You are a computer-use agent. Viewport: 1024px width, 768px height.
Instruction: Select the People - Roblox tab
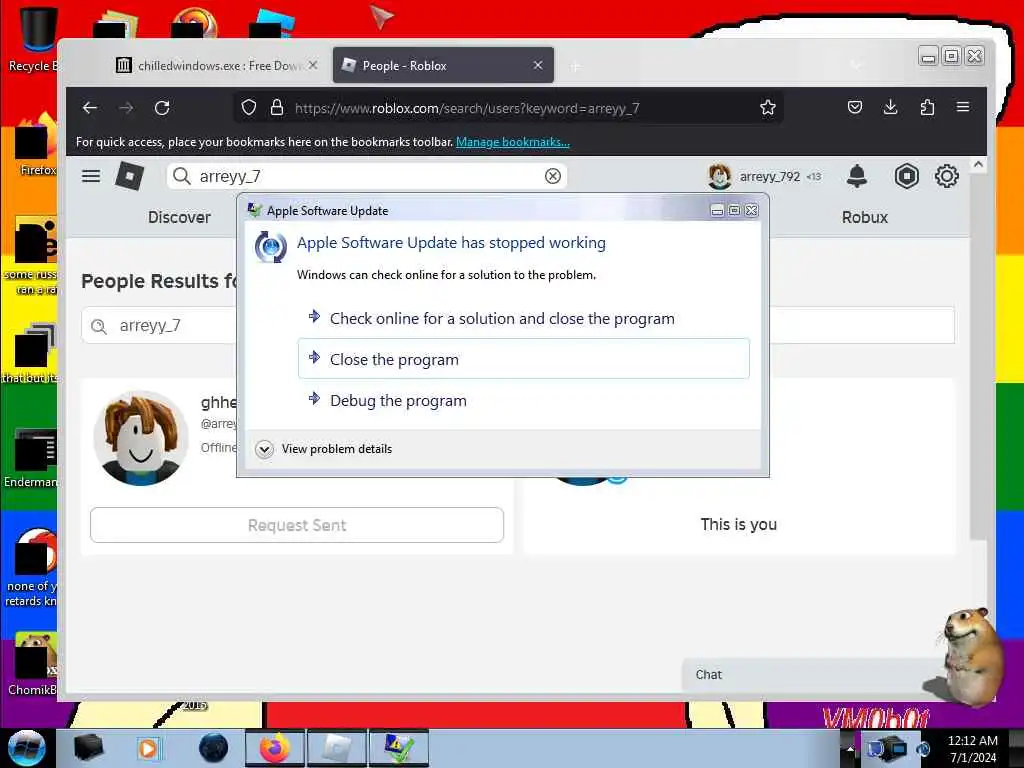pos(443,65)
